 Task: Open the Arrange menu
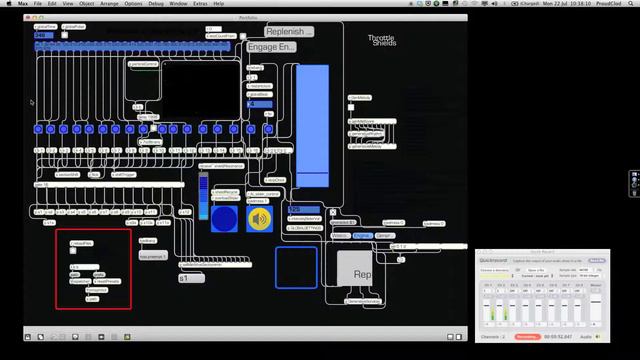point(109,3)
